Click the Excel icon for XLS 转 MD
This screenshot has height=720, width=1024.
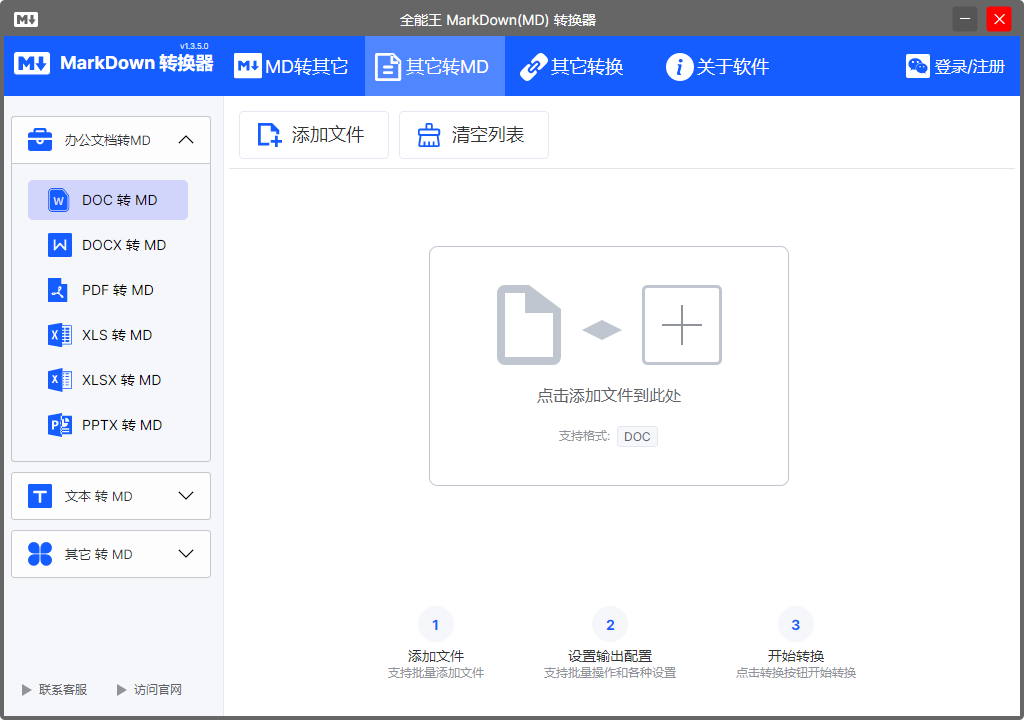[x=59, y=335]
